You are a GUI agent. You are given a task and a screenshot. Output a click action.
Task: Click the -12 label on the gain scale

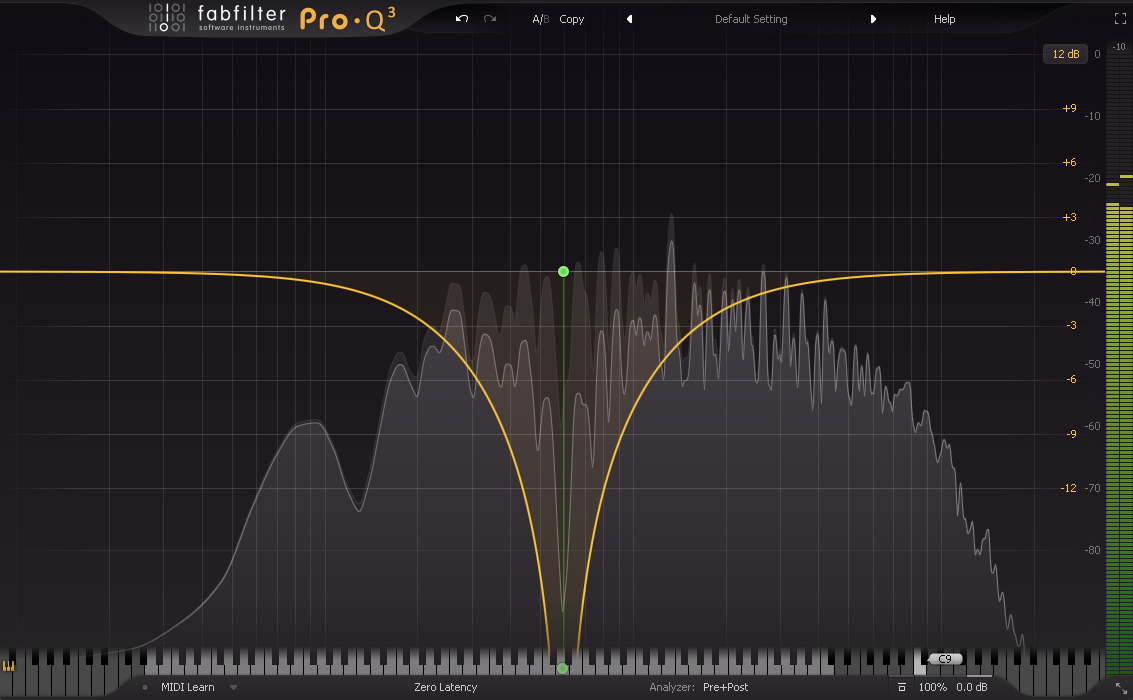click(1068, 488)
